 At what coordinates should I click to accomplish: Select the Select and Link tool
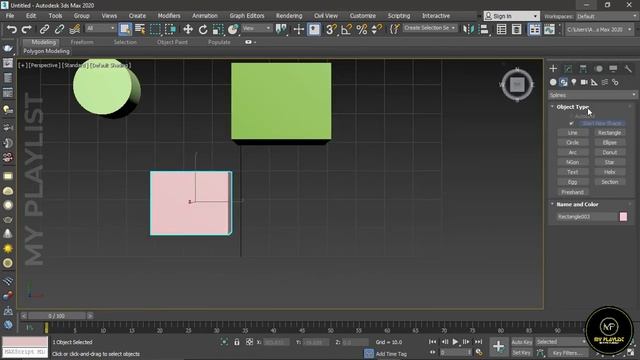[44, 29]
